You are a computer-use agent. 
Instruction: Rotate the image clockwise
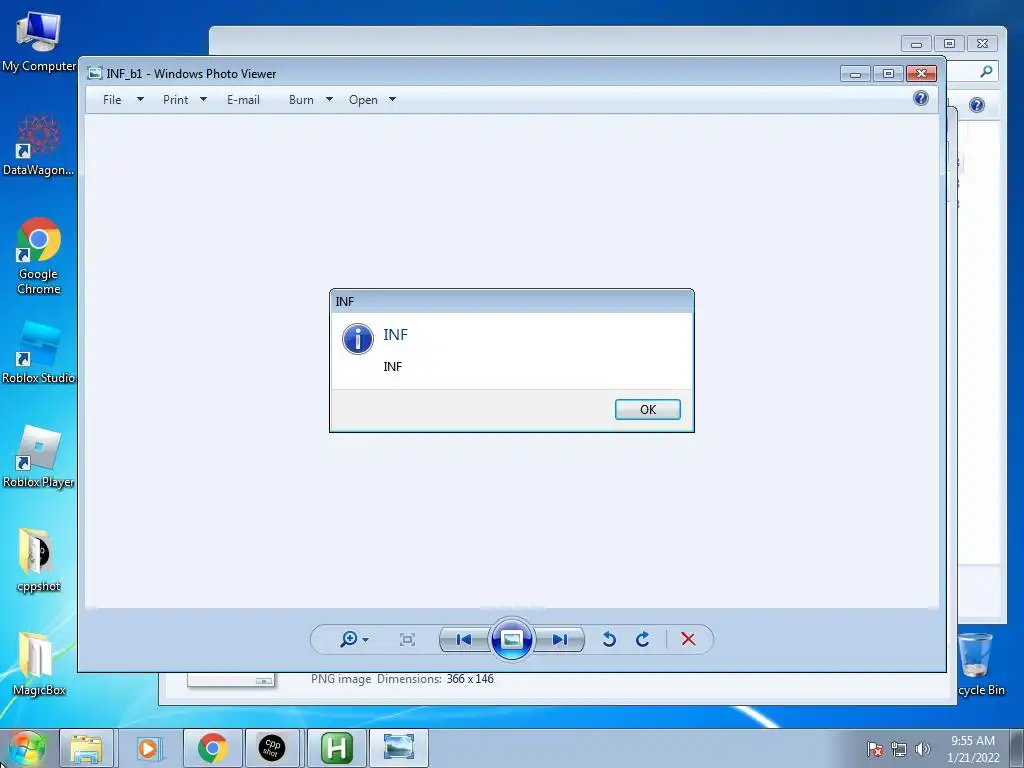pyautogui.click(x=643, y=639)
